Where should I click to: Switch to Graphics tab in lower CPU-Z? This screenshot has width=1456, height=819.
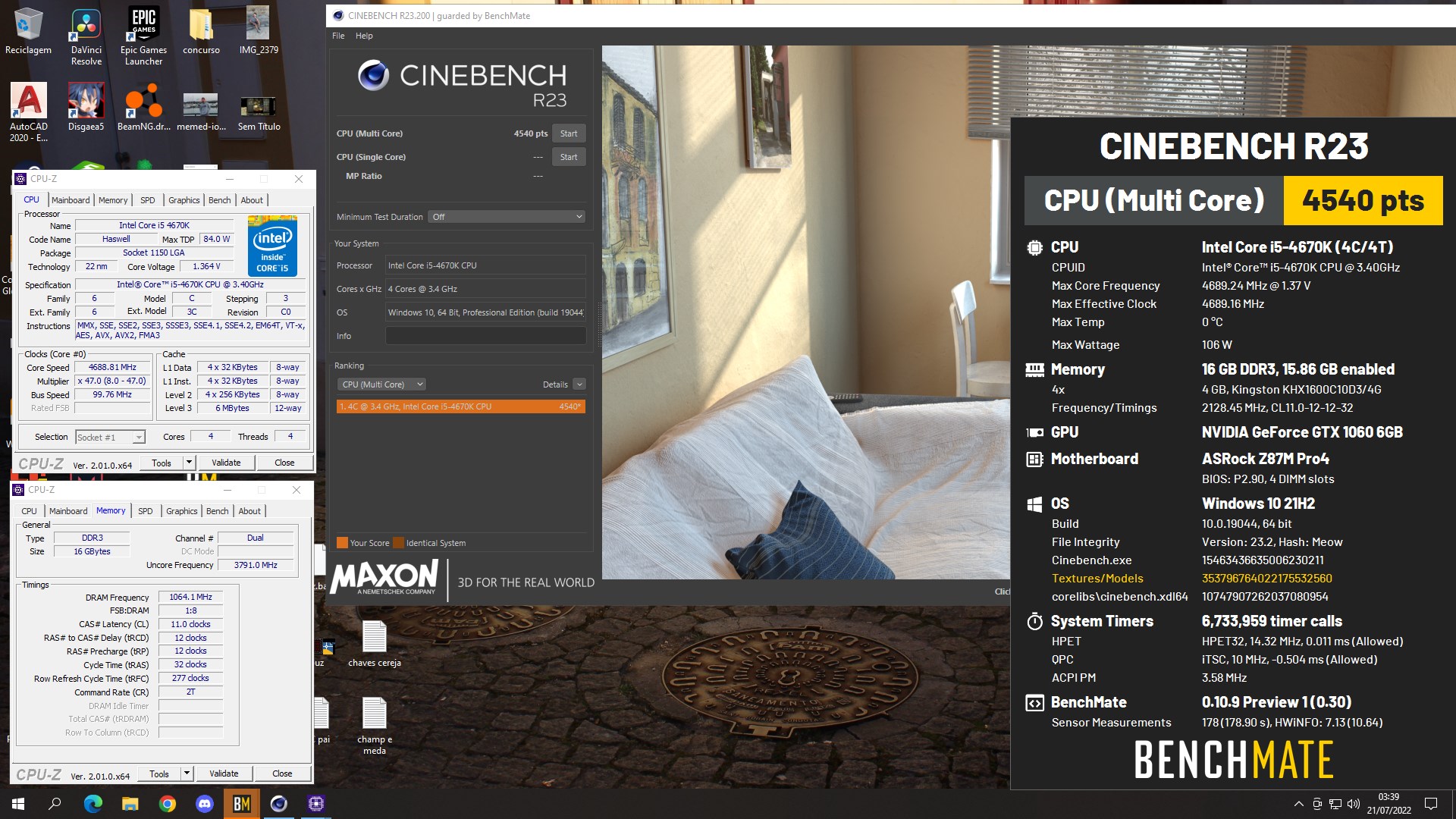(x=182, y=511)
